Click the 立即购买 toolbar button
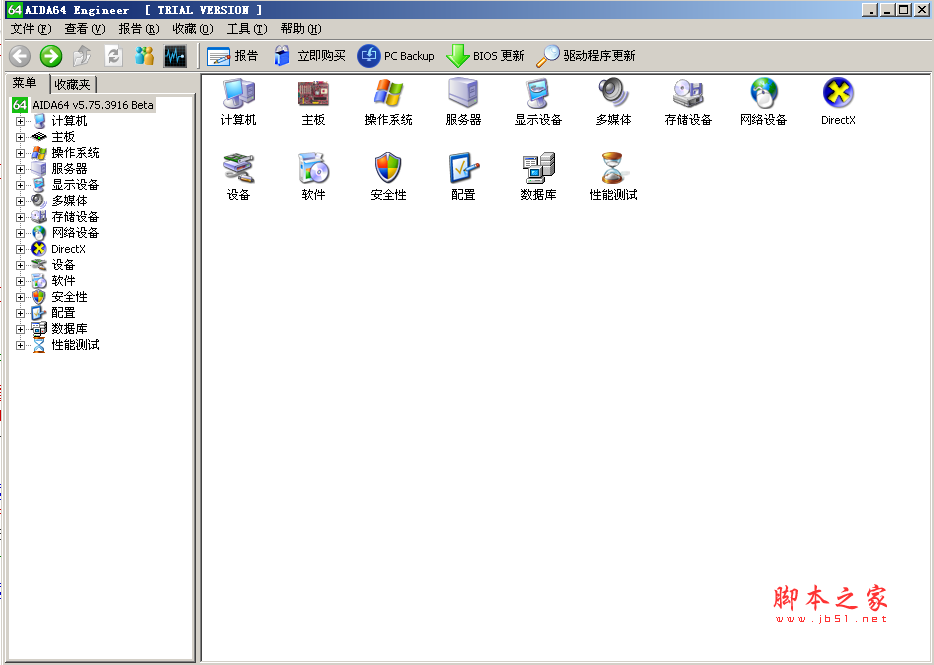Screen dimensions: 934x665 coord(310,56)
